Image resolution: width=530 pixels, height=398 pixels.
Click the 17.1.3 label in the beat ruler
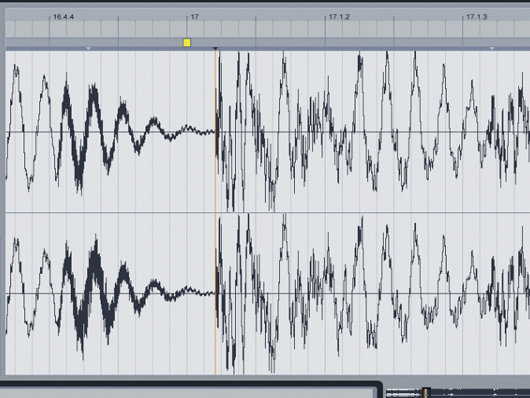[477, 17]
